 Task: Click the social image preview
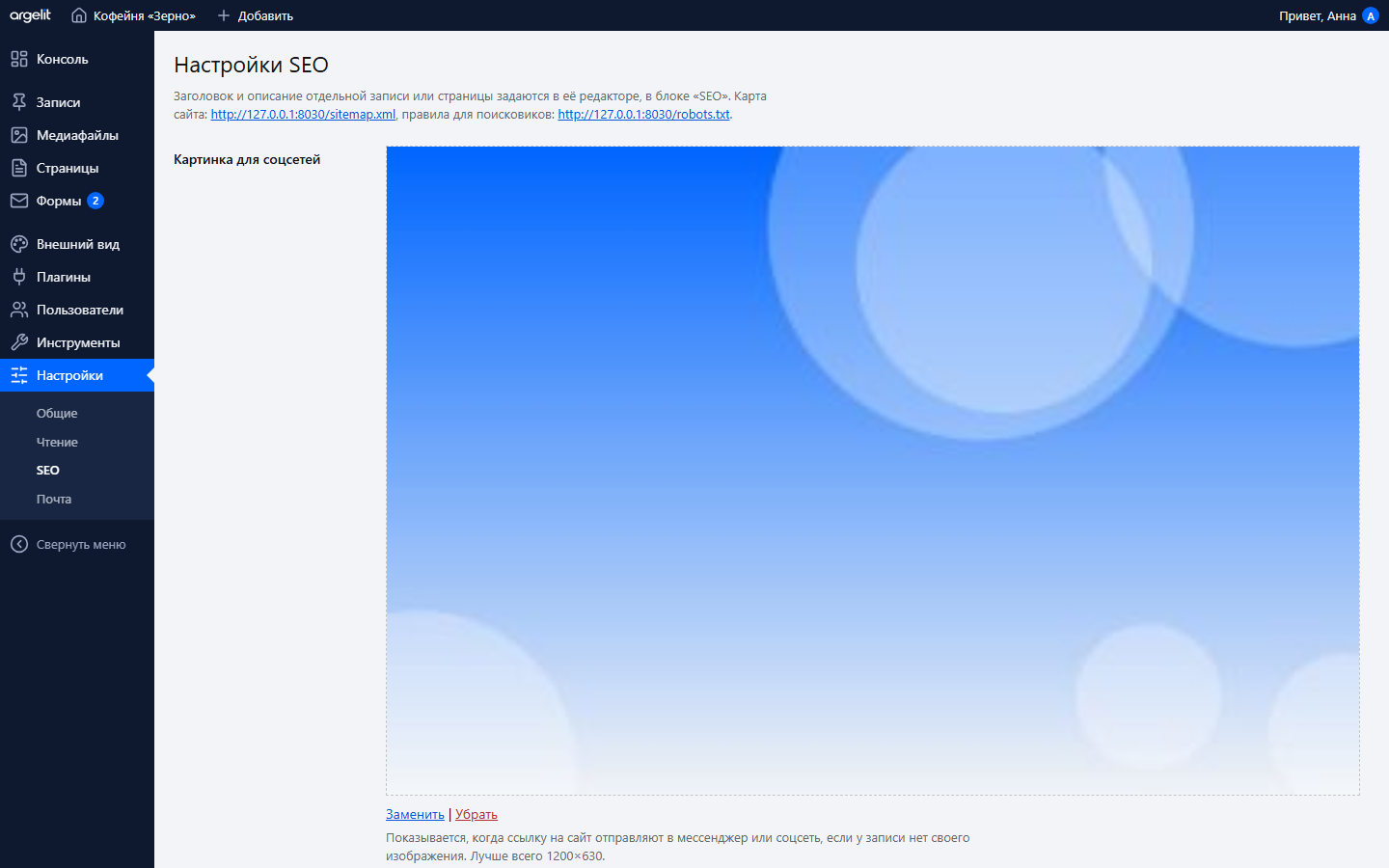pyautogui.click(x=873, y=471)
